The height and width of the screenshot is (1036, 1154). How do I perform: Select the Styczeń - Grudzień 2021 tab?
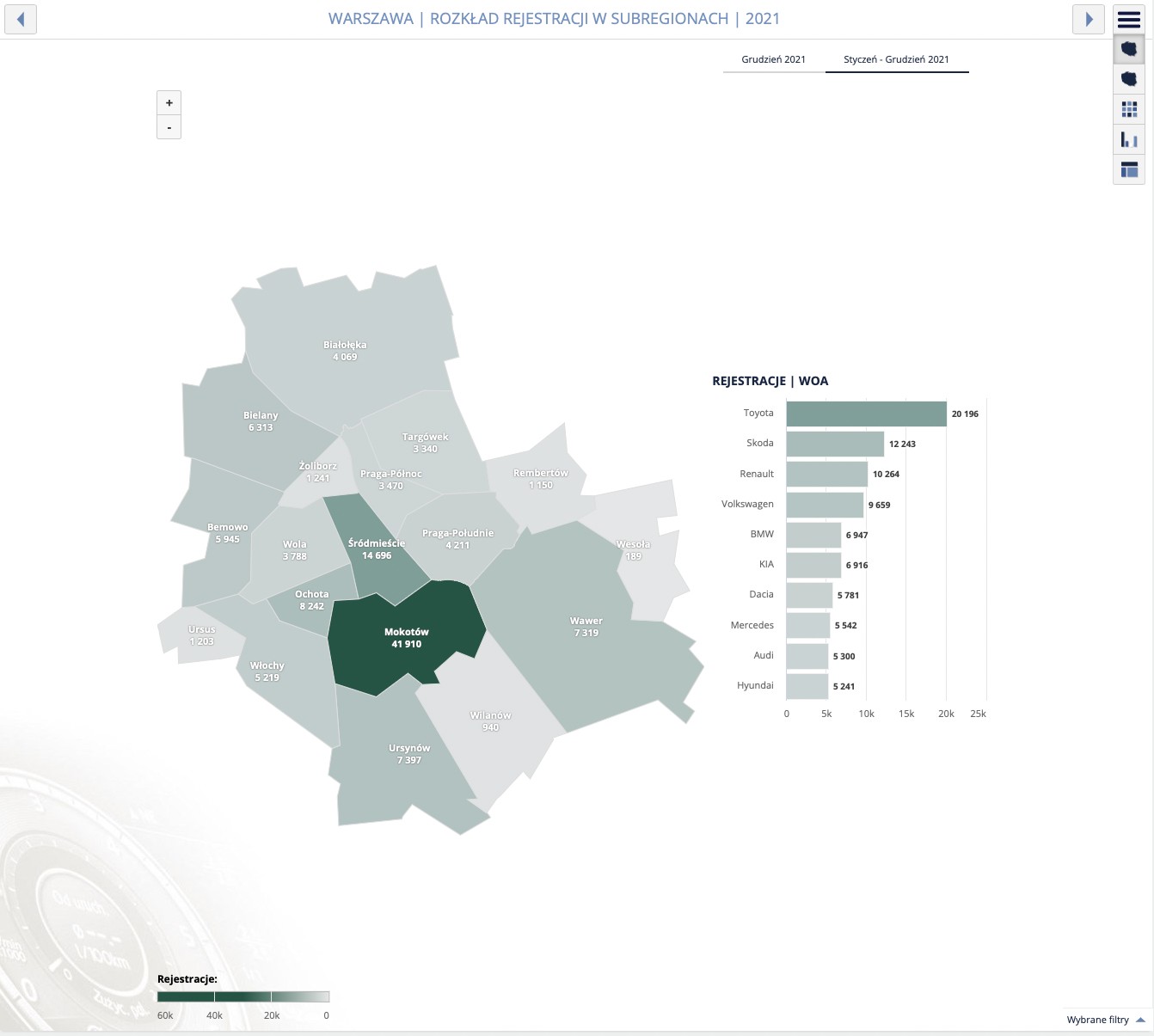coord(897,59)
